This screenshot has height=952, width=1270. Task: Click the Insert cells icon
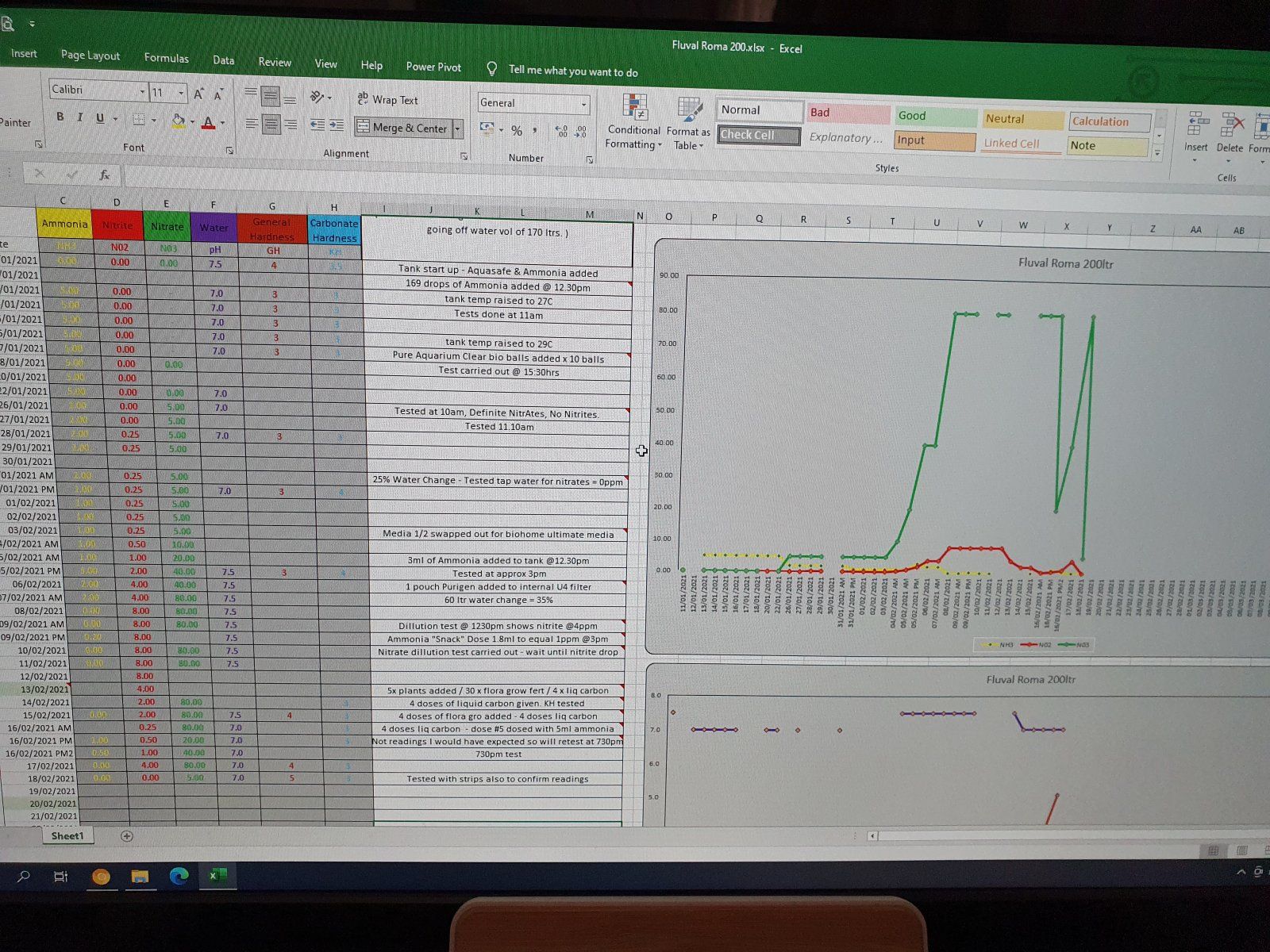click(x=1197, y=131)
